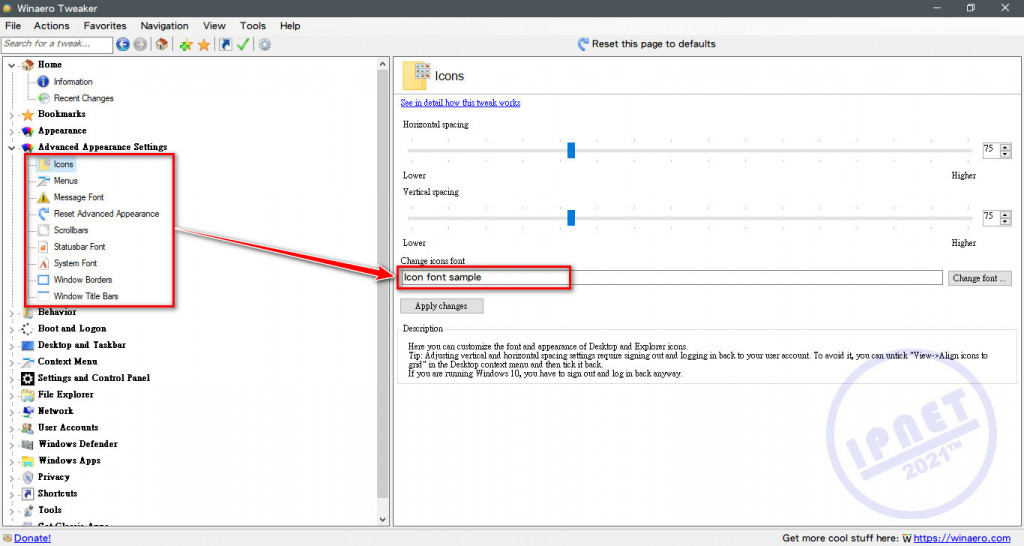Click the green checkmark toolbar icon
This screenshot has width=1024, height=546.
coord(243,44)
